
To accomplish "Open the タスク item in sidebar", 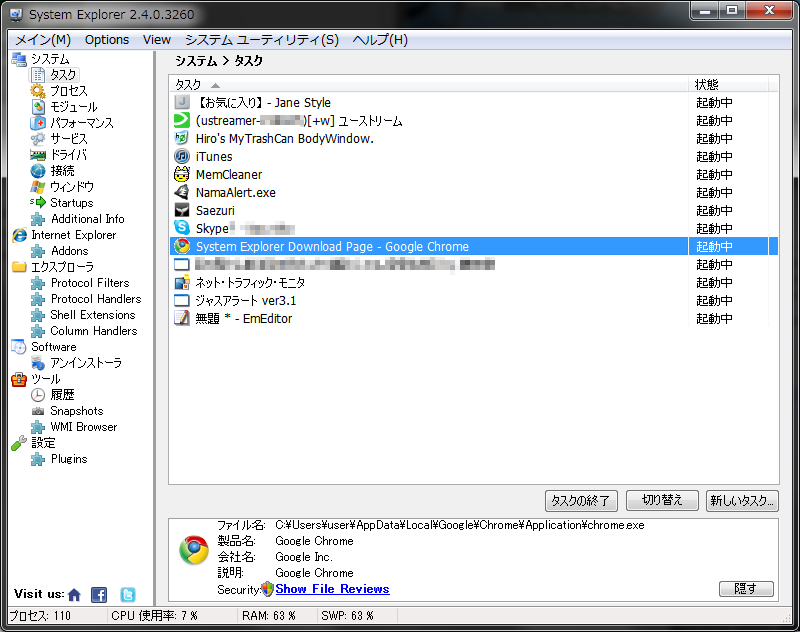I will coord(62,75).
